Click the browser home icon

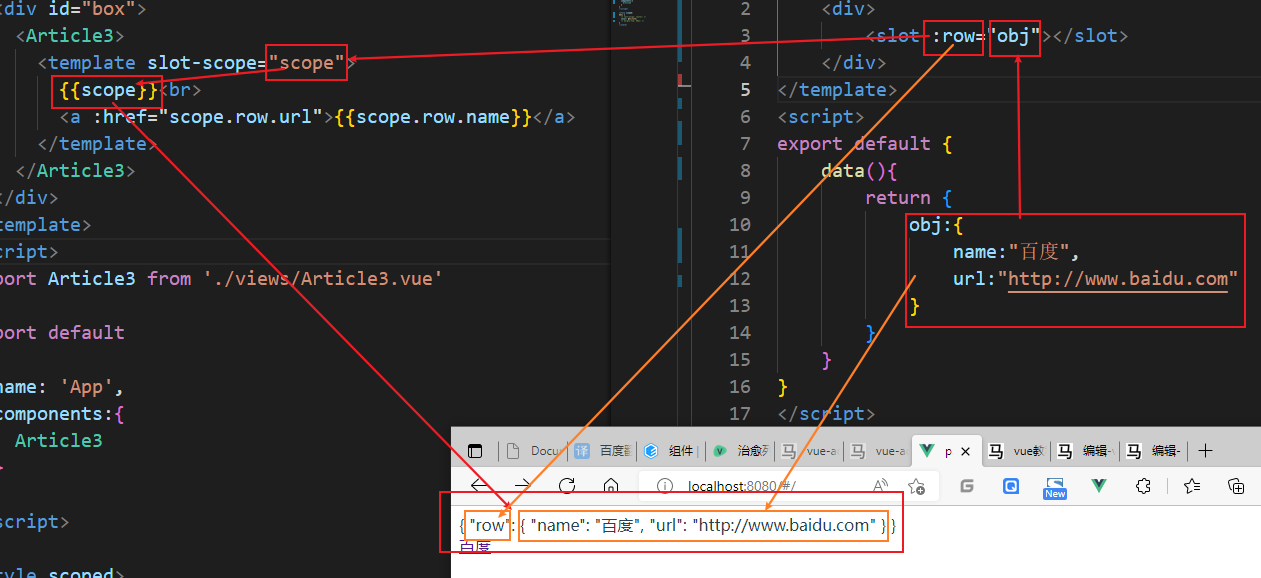610,486
